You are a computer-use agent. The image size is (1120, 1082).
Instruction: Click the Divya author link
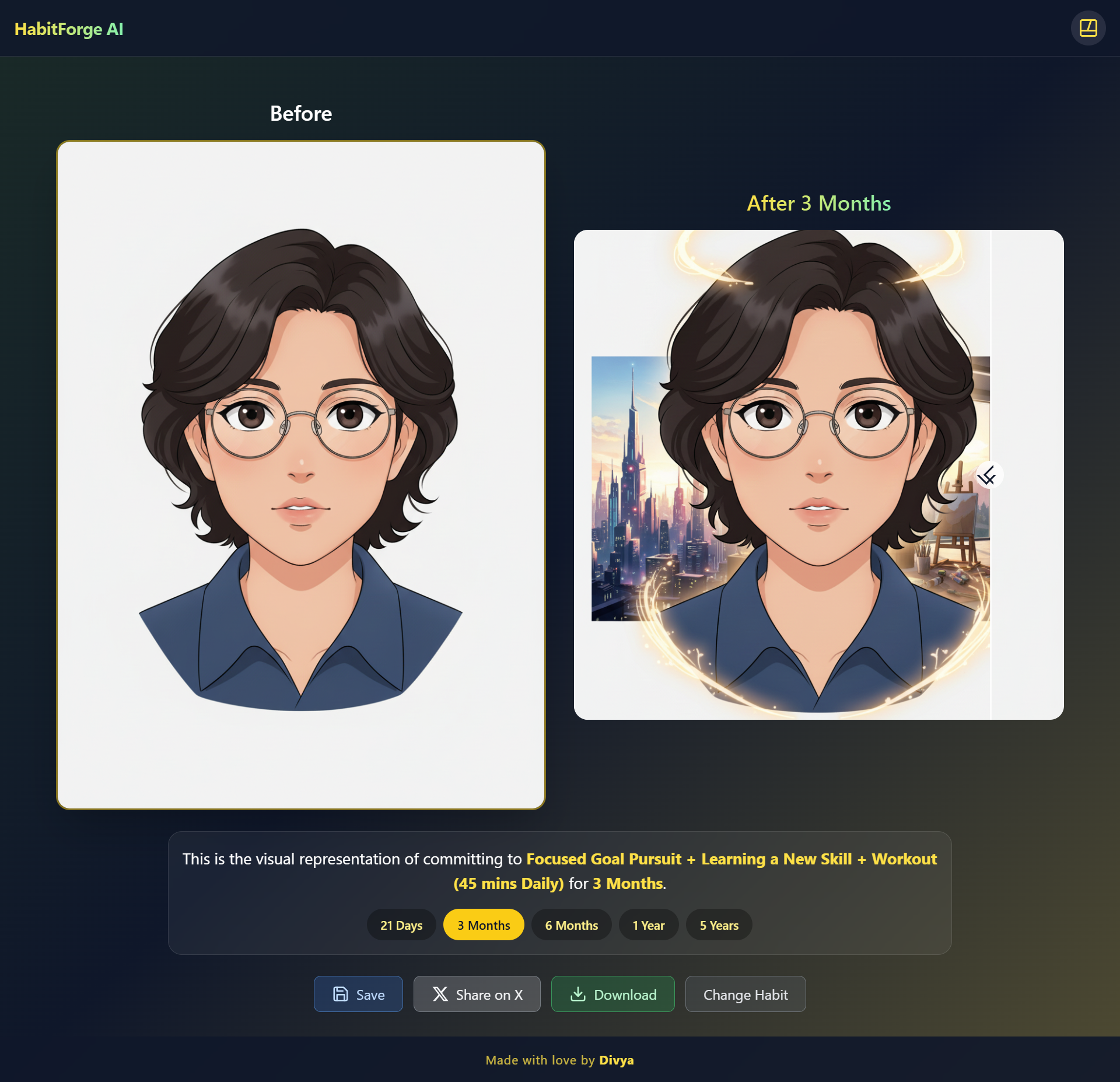[x=616, y=1060]
